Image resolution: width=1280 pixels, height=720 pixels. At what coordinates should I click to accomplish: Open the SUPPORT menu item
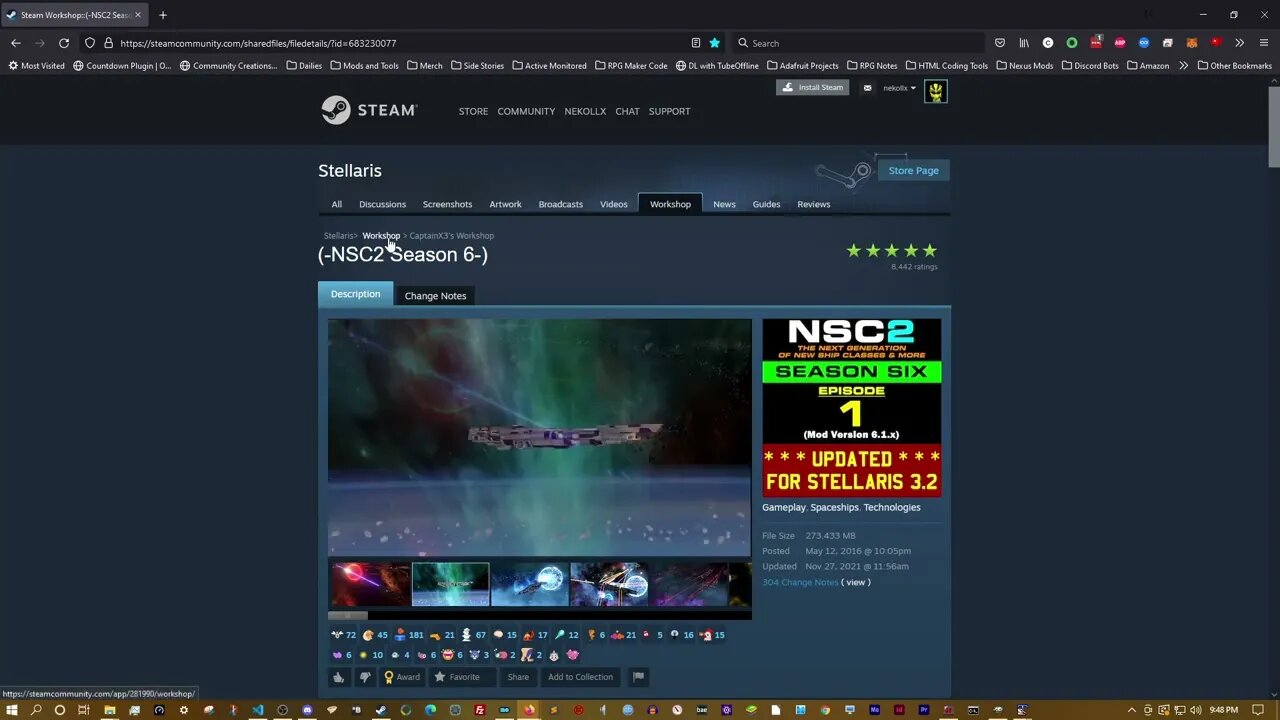[669, 111]
